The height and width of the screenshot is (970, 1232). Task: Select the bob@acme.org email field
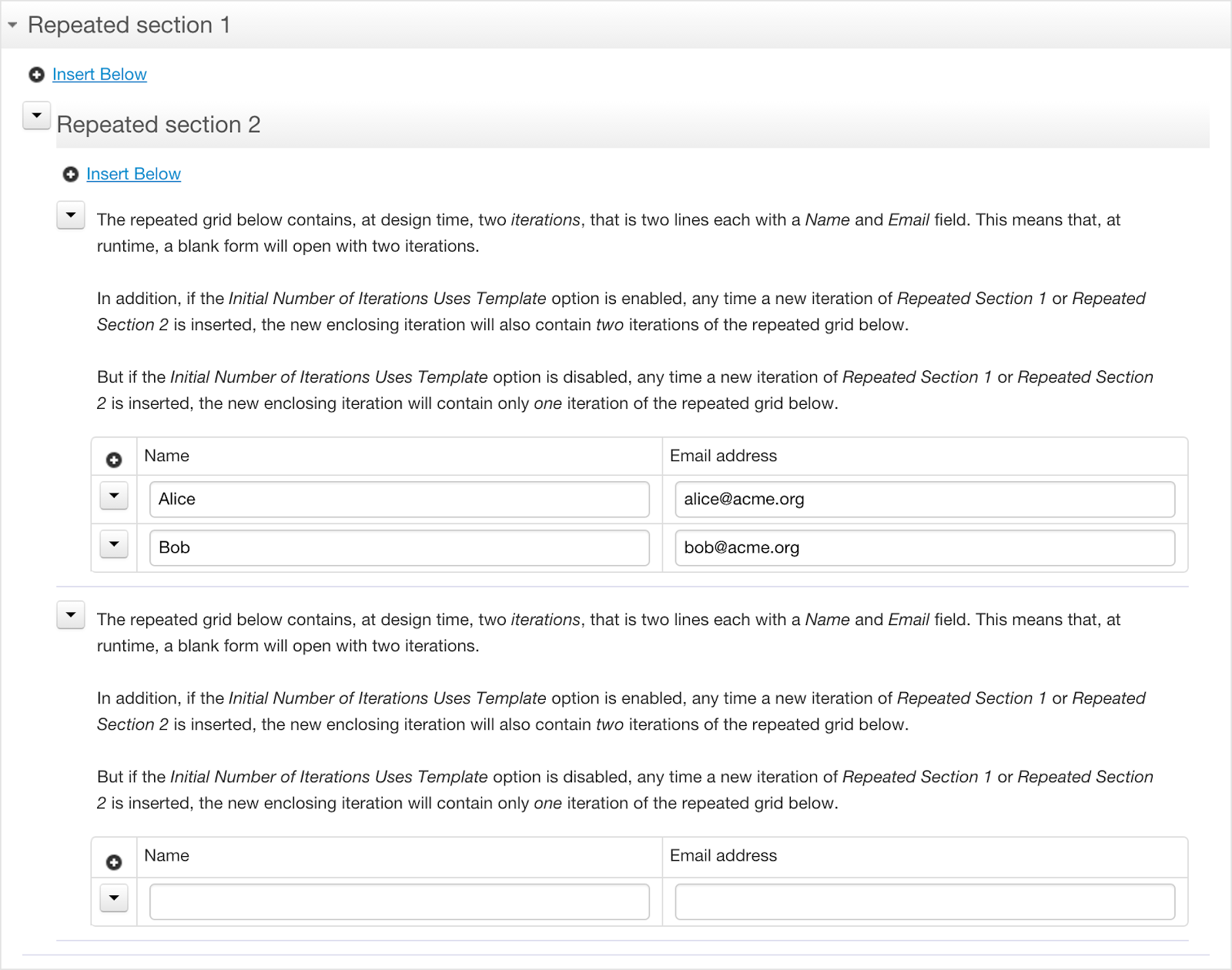925,547
